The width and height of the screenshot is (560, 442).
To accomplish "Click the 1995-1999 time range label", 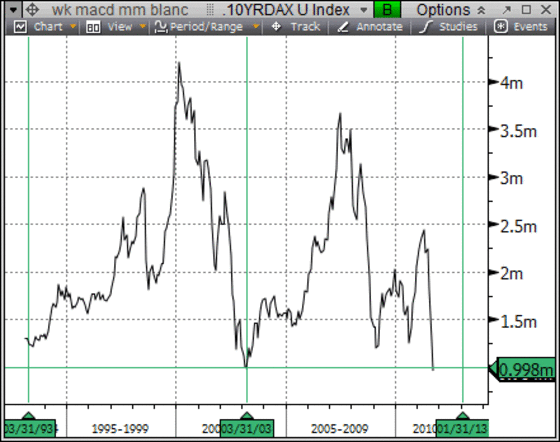I will coord(120,428).
